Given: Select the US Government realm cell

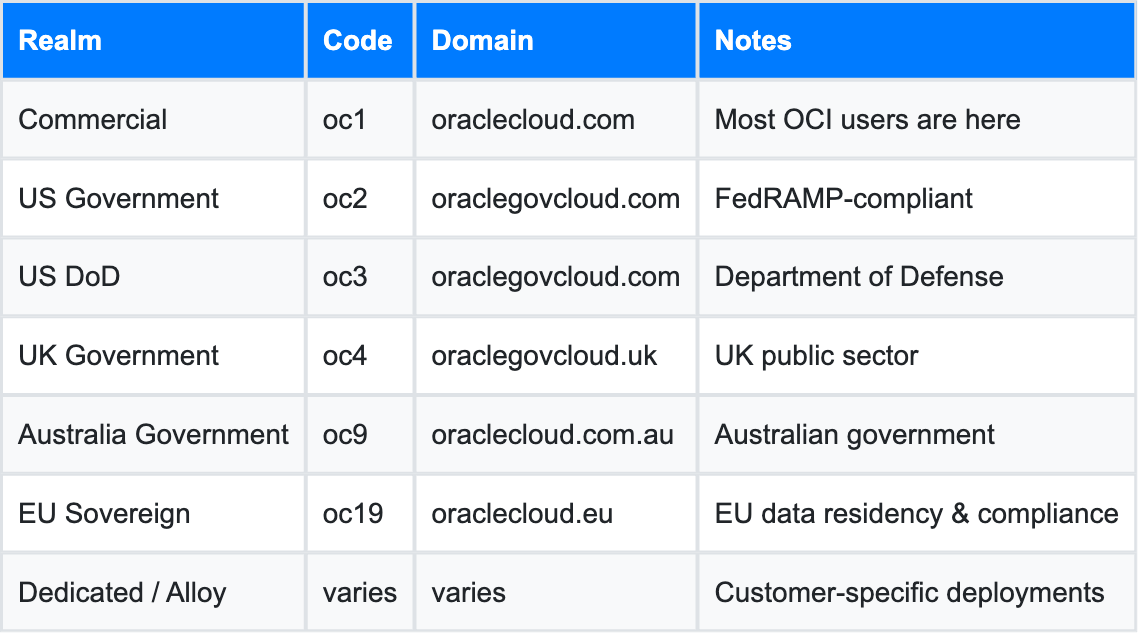Looking at the screenshot, I should coord(154,199).
